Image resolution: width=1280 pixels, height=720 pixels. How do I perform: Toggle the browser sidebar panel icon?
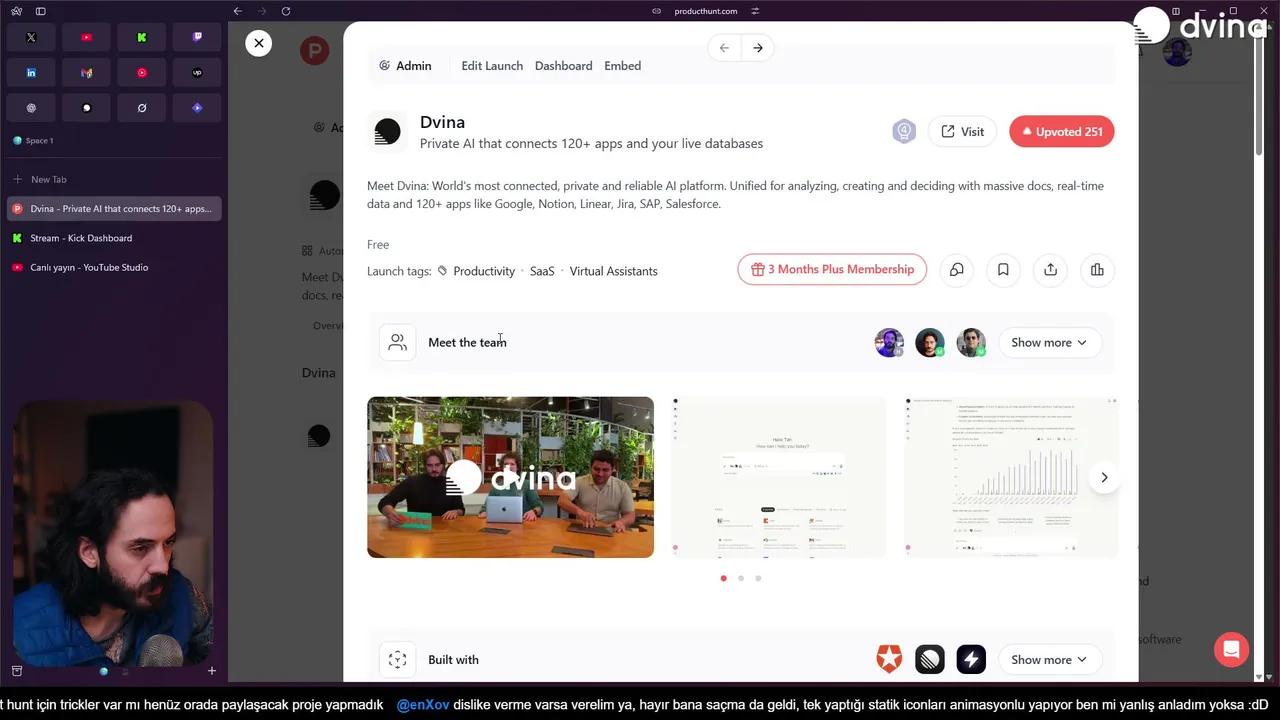[x=40, y=11]
